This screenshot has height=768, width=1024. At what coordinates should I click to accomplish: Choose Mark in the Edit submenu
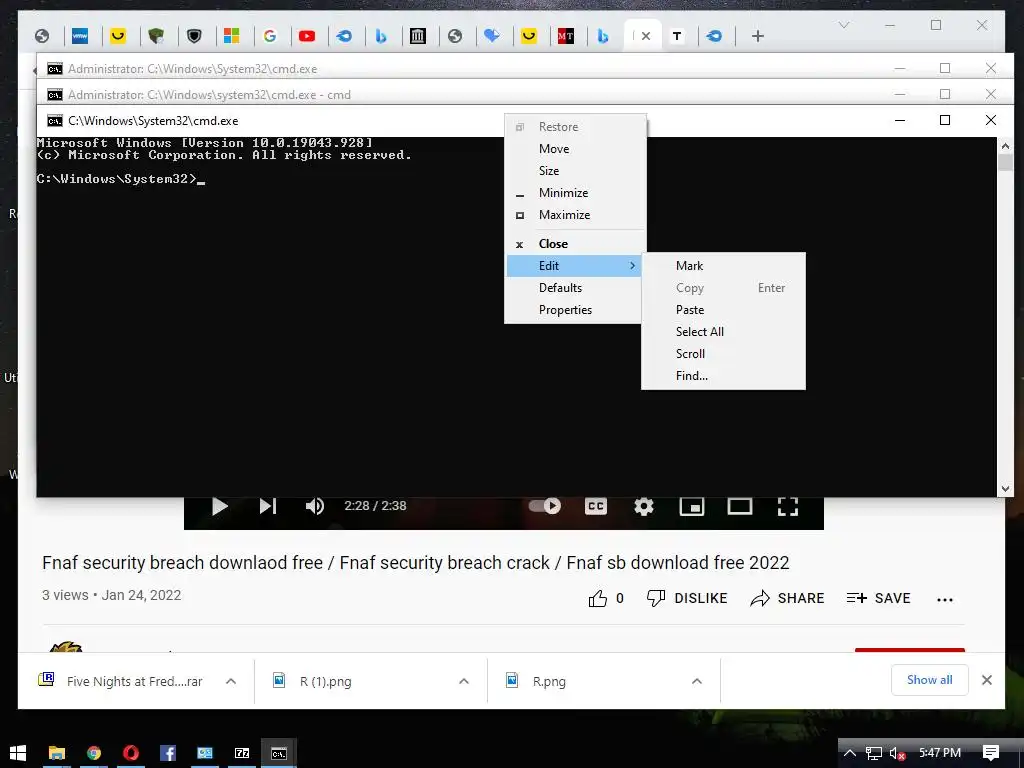[x=723, y=266]
